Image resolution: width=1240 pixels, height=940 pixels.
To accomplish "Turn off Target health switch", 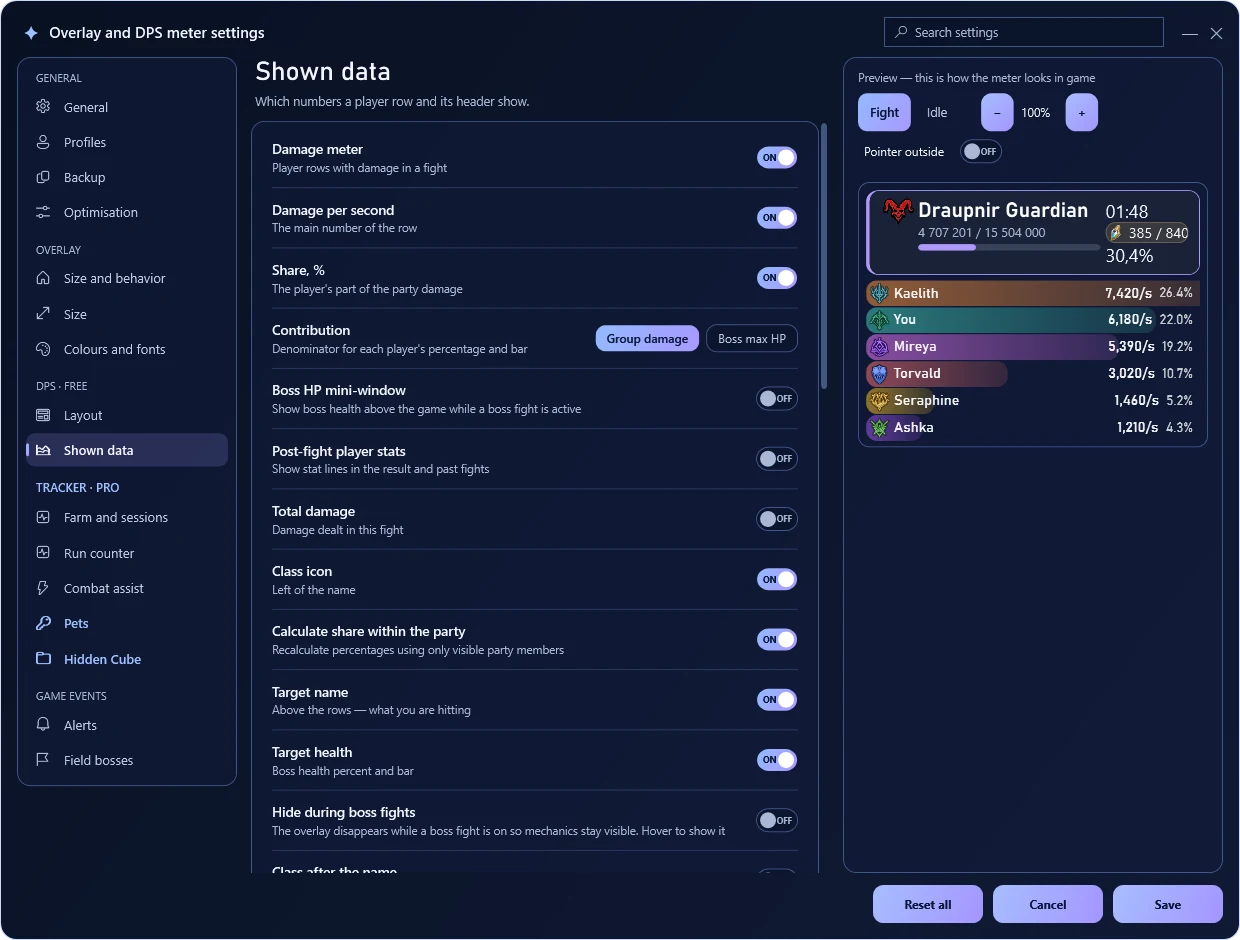I will pos(777,759).
